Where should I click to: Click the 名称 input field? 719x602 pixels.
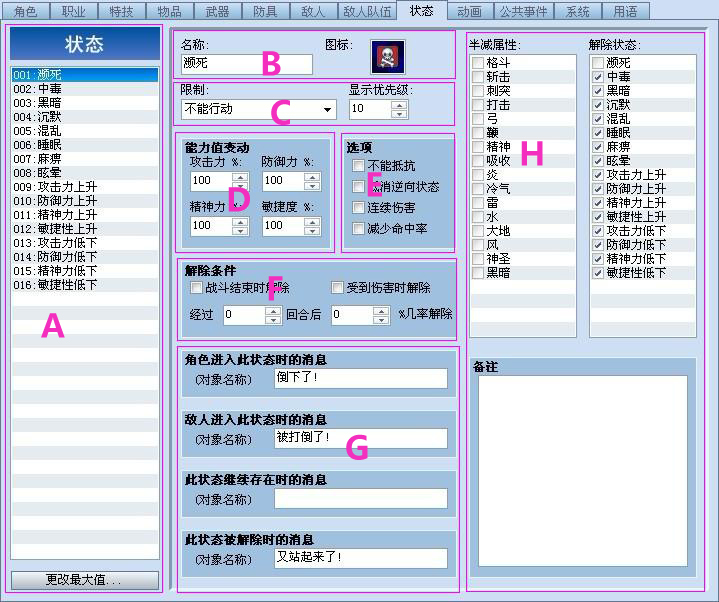point(247,64)
